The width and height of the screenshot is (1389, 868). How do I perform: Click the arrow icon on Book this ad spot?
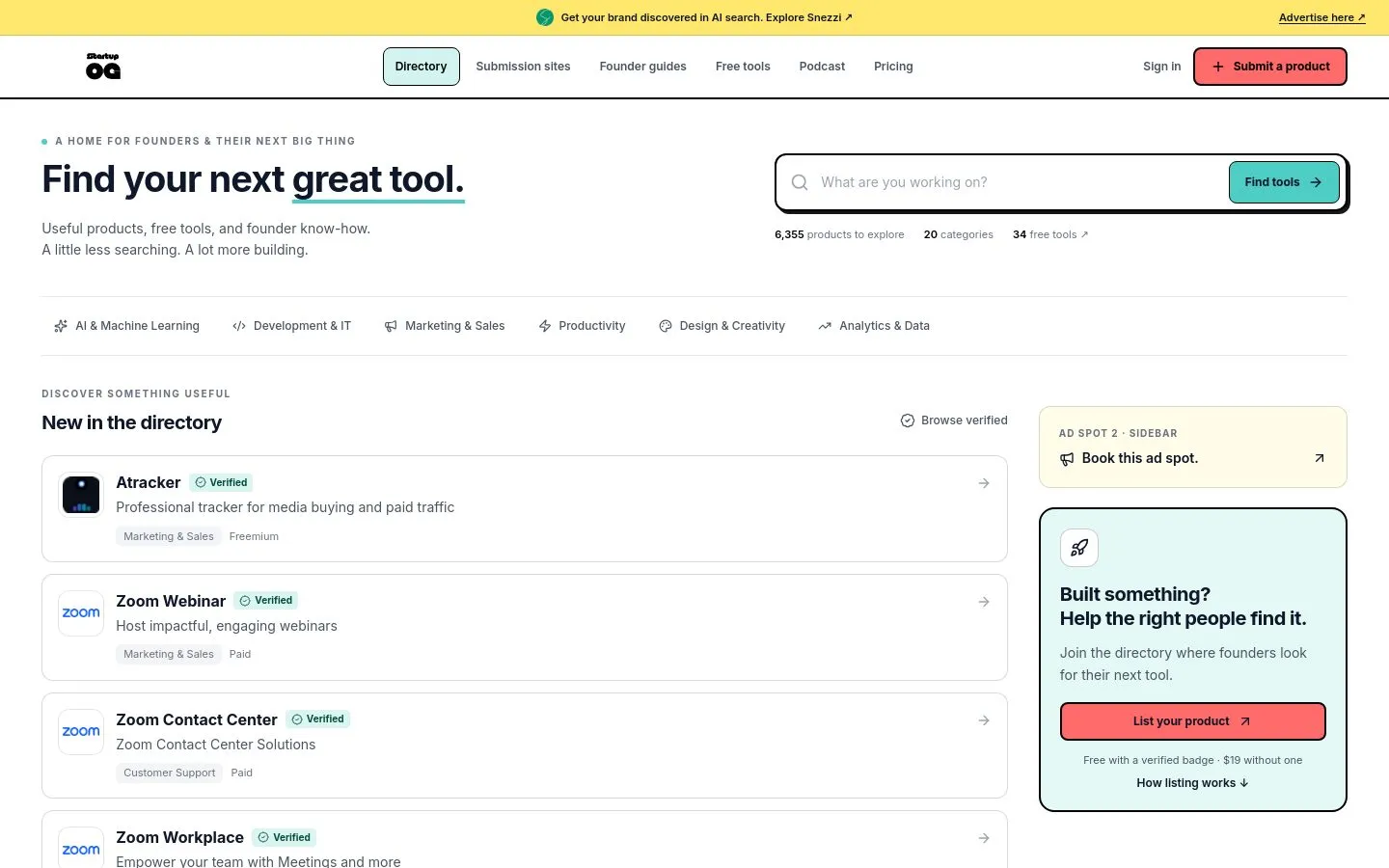pyautogui.click(x=1320, y=458)
